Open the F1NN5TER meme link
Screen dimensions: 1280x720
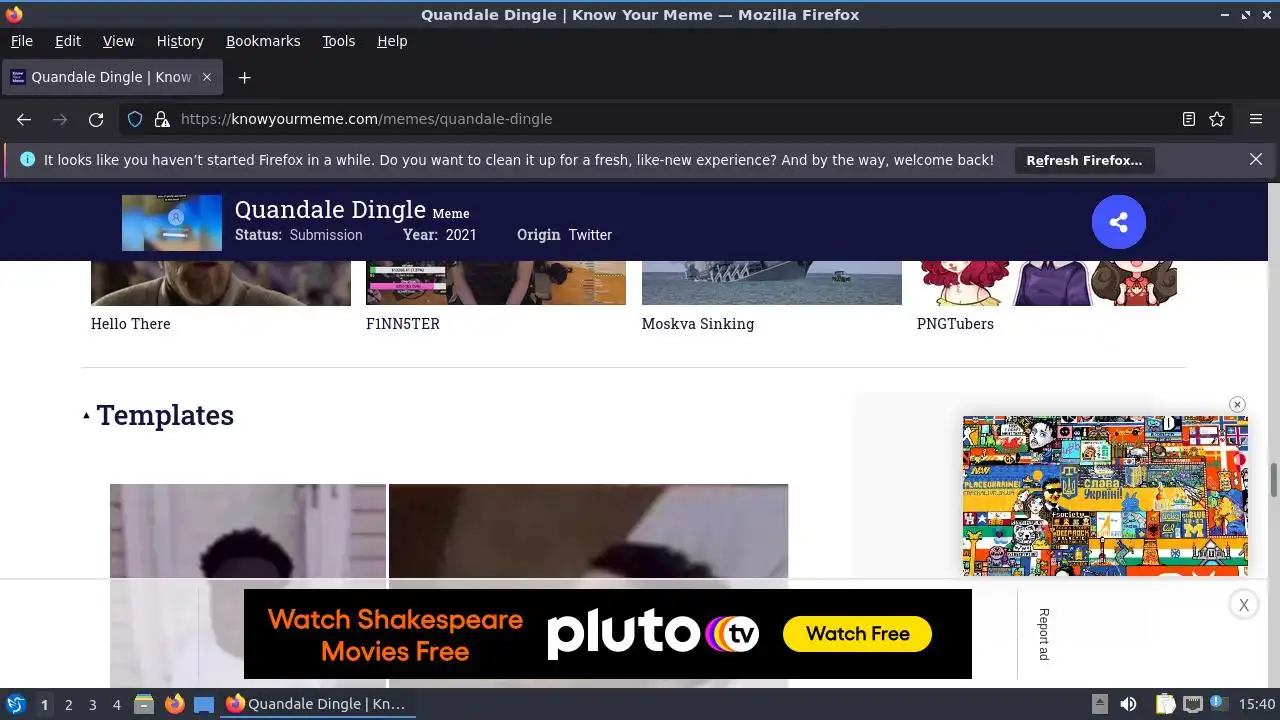(x=403, y=324)
